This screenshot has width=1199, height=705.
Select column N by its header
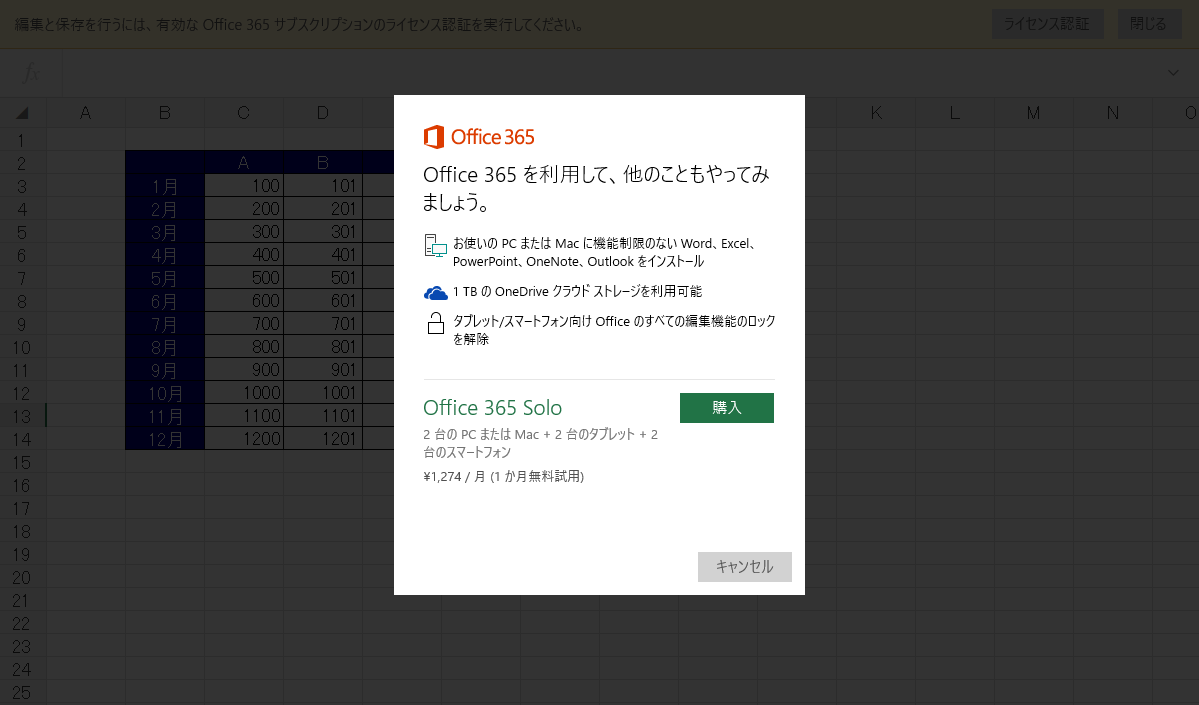pos(1113,113)
